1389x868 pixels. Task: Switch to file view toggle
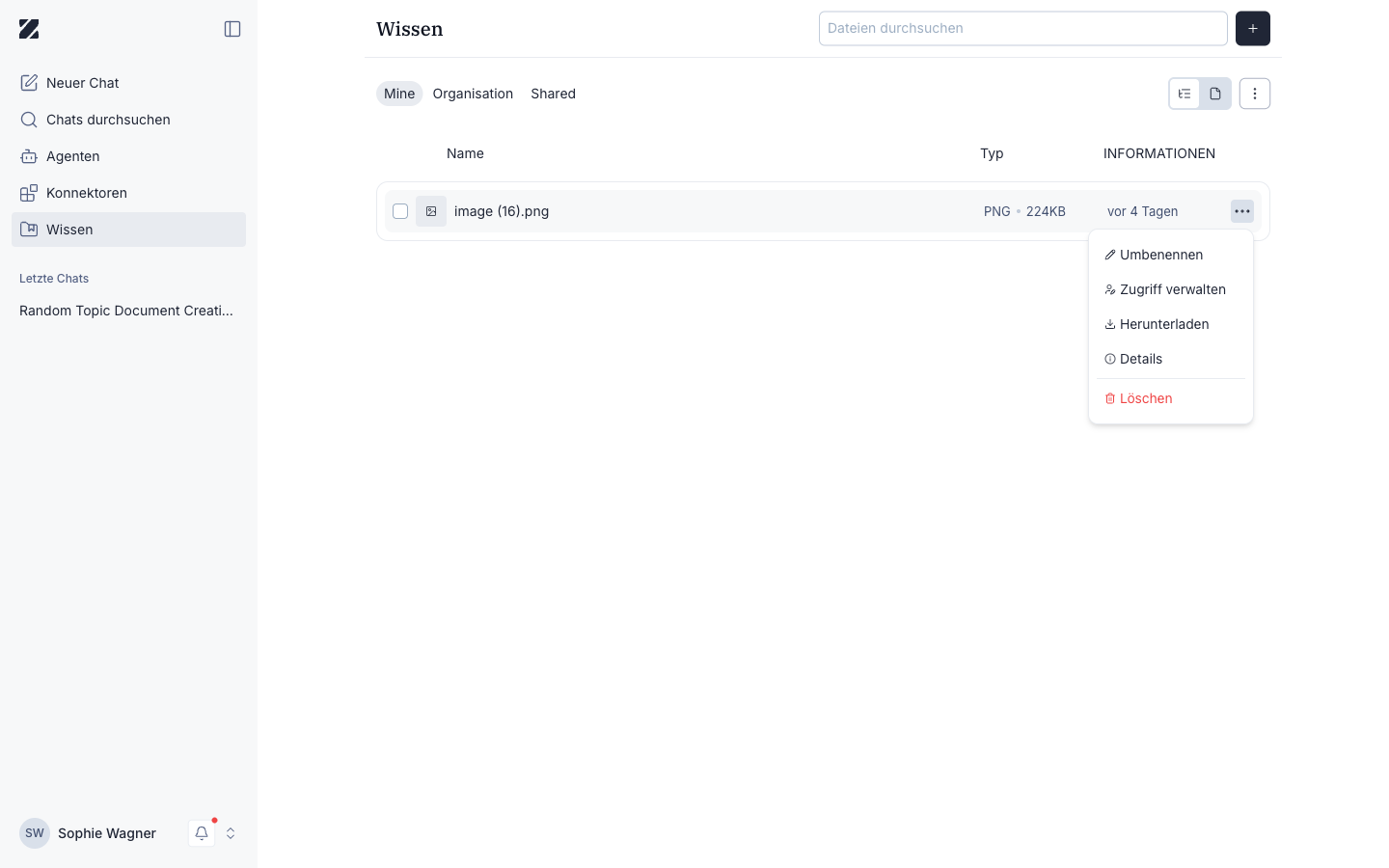point(1215,94)
